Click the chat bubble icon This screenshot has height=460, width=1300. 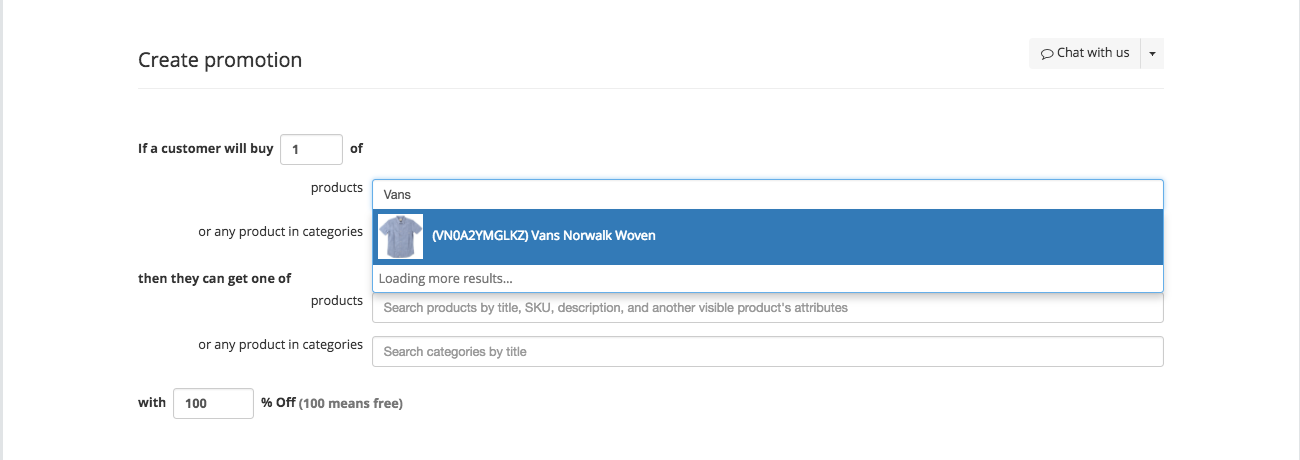pos(1047,54)
